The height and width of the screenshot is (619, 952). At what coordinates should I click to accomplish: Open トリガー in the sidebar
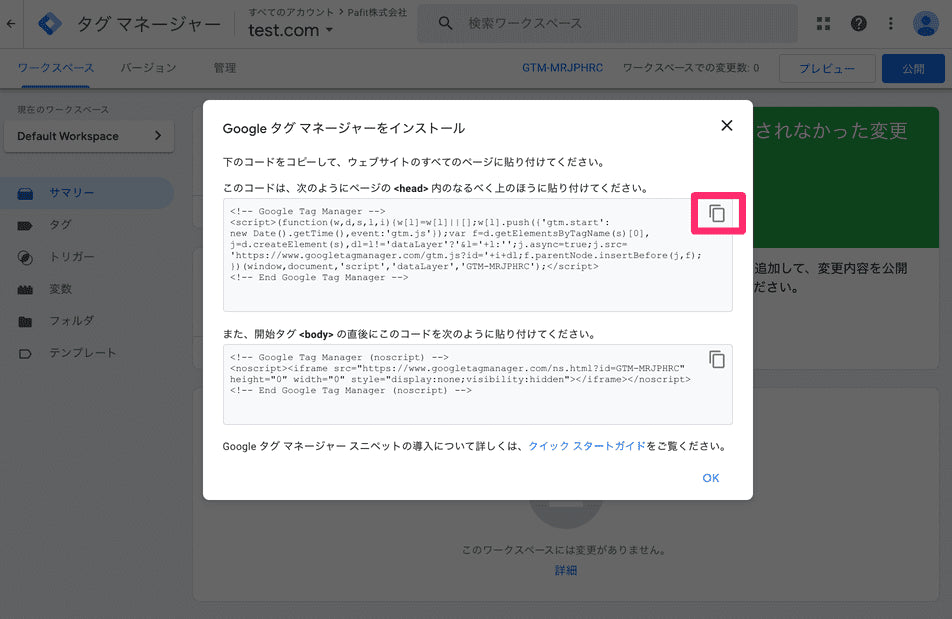coord(72,257)
